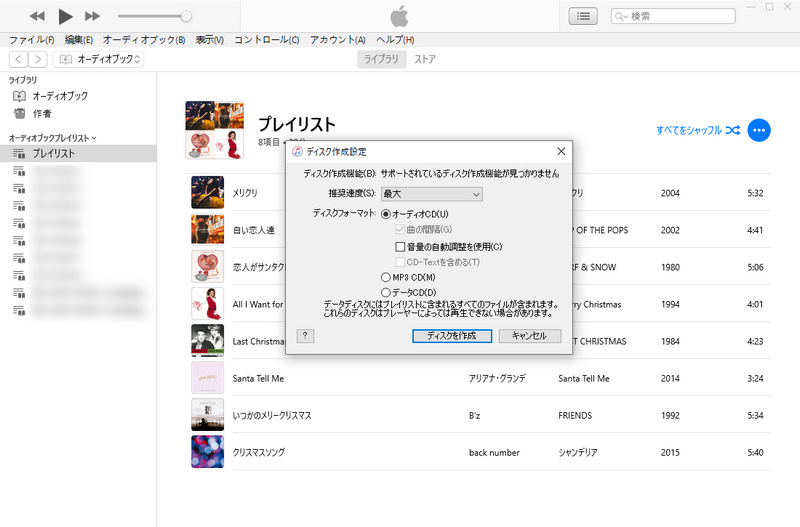Screen dimensions: 800x527
Task: Open the オーディオブック(B) menu
Action: (144, 40)
